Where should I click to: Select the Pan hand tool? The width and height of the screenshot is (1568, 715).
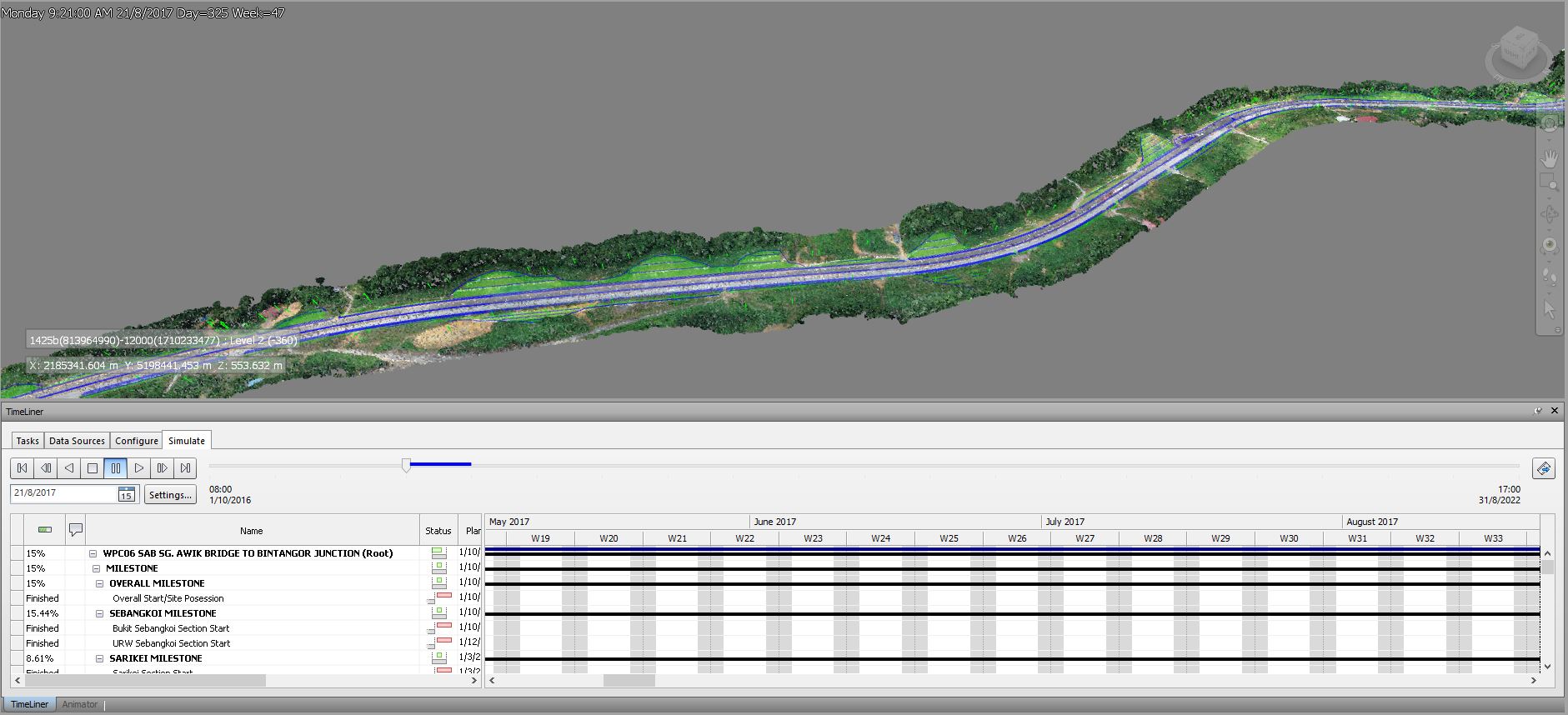pos(1549,158)
